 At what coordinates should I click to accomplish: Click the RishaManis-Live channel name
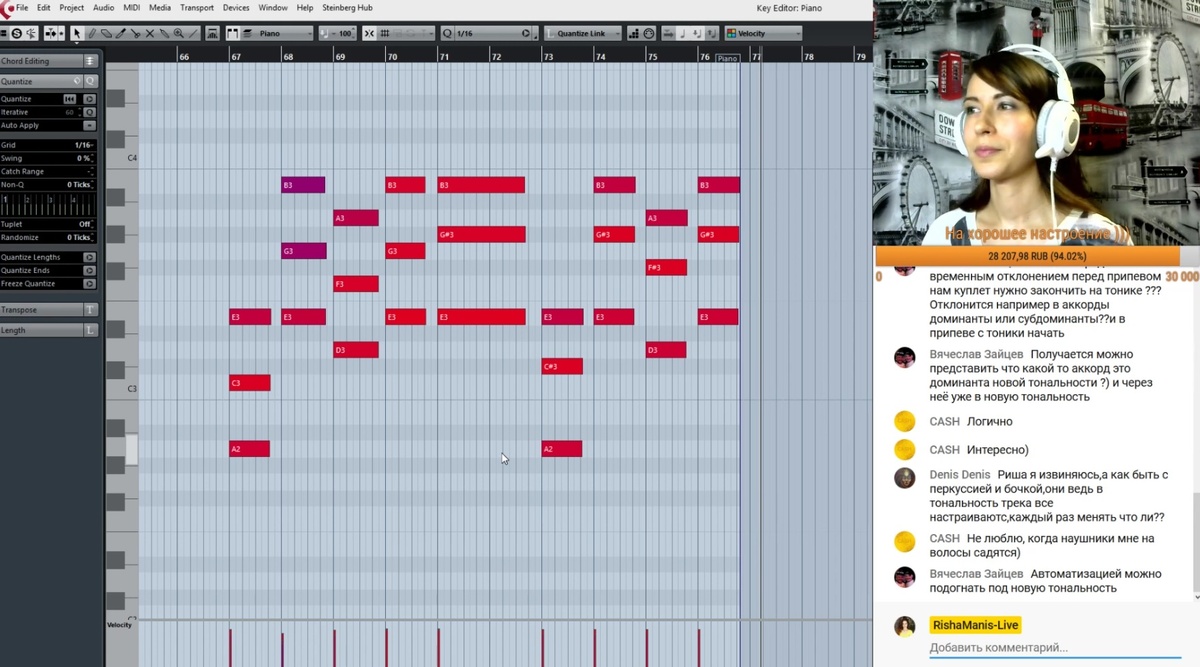pos(975,625)
